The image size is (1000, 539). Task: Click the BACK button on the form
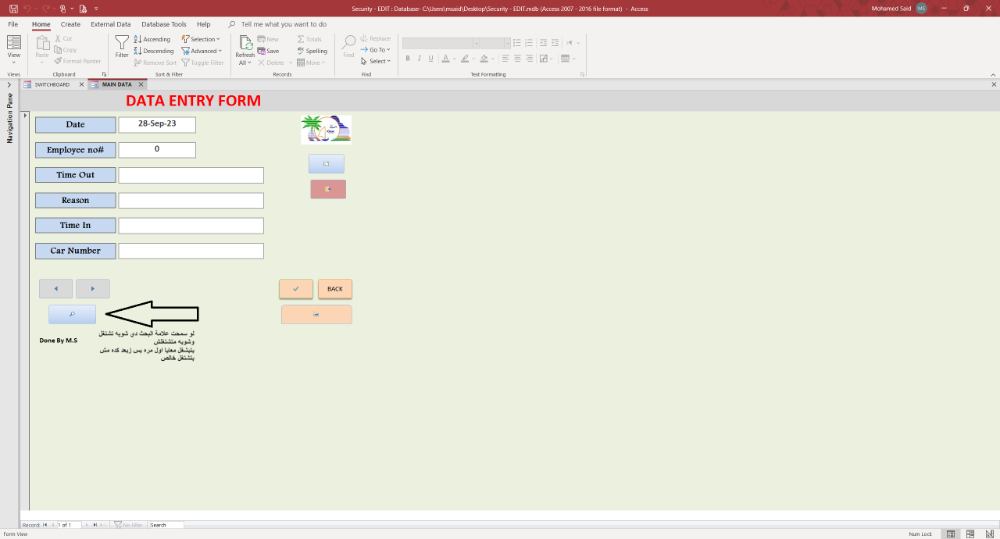[x=335, y=289]
